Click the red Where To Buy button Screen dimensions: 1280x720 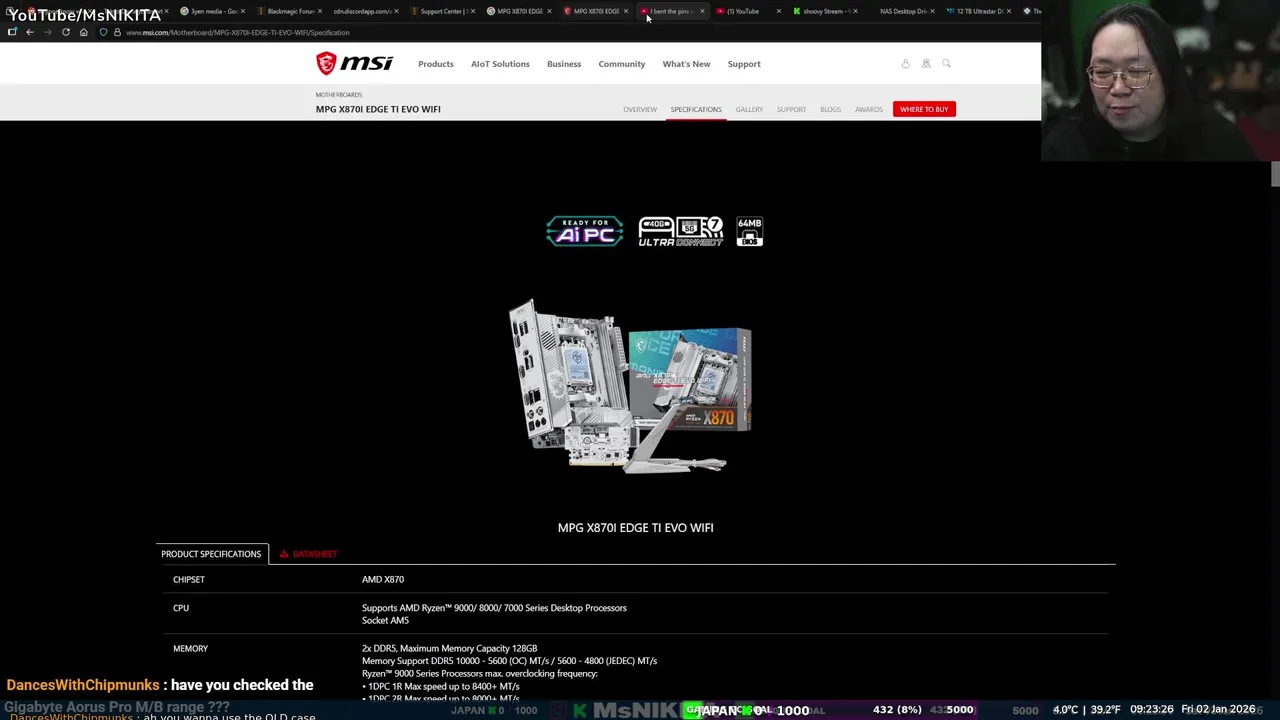[924, 109]
